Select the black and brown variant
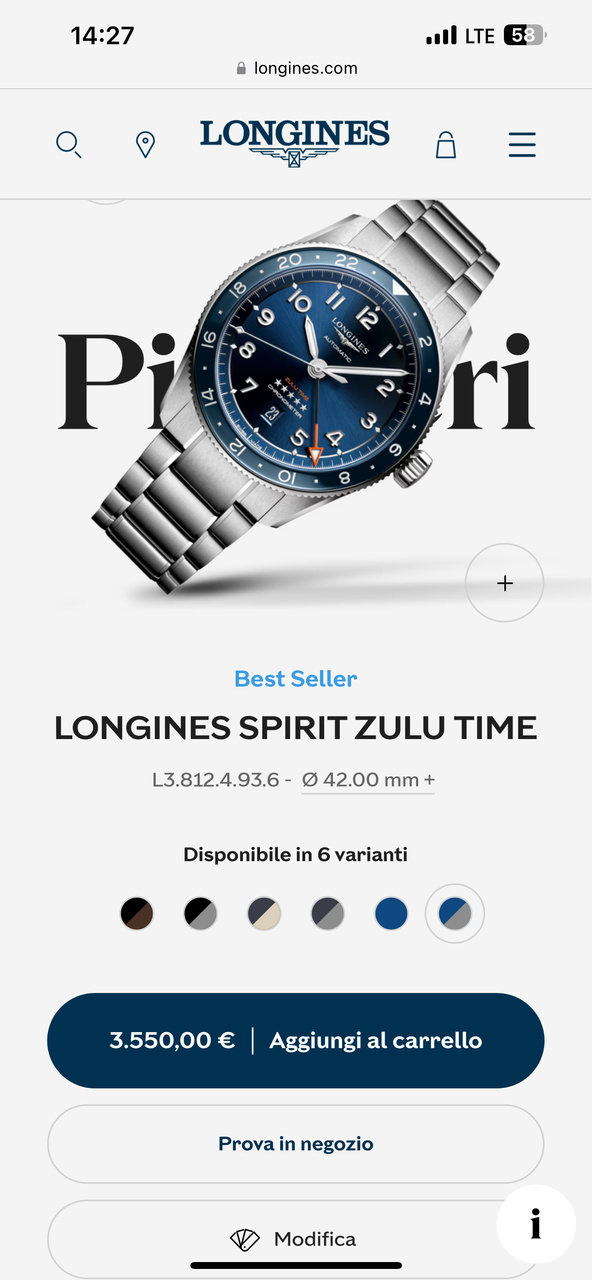 pos(137,913)
